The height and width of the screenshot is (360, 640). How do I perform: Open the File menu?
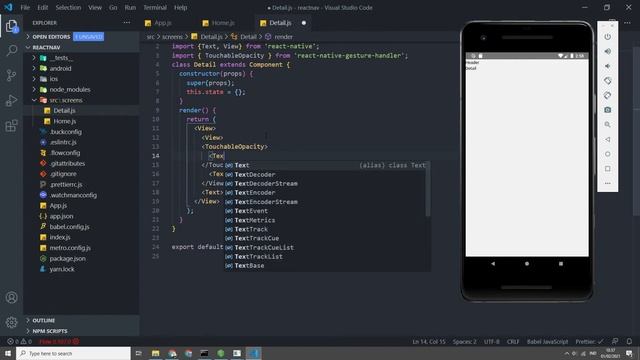25,7
